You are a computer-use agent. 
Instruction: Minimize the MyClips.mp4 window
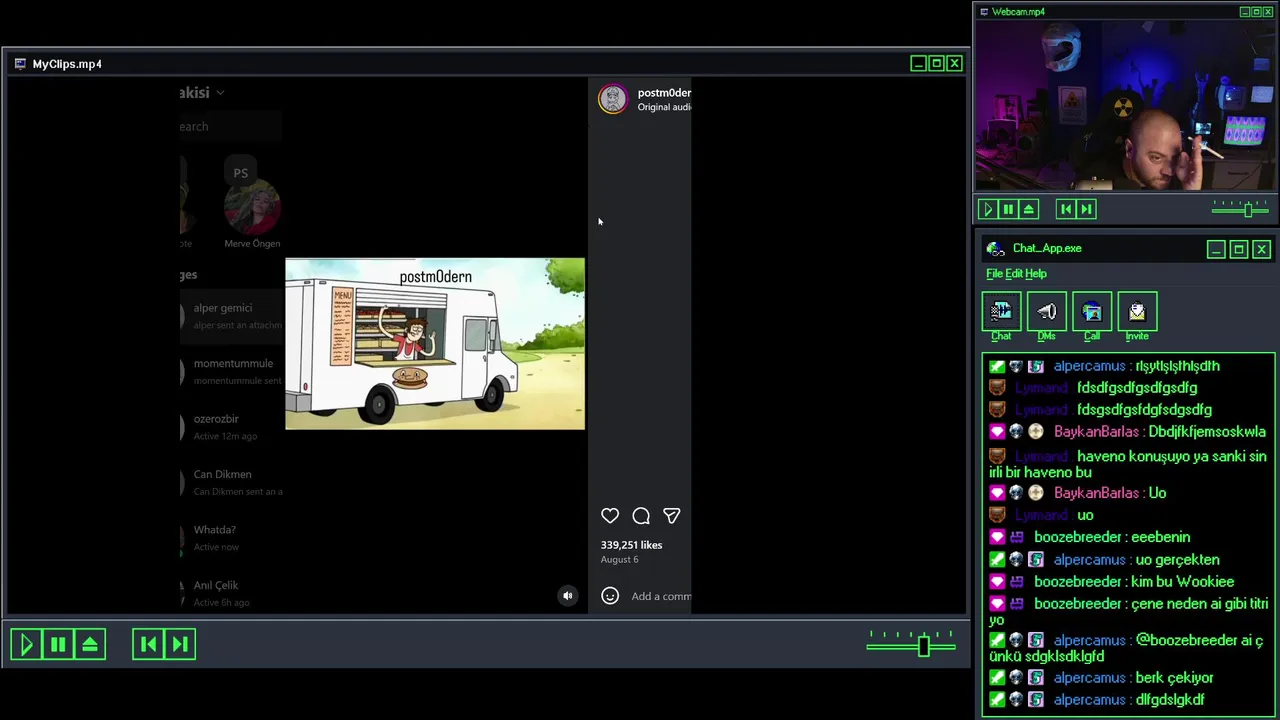coord(918,64)
